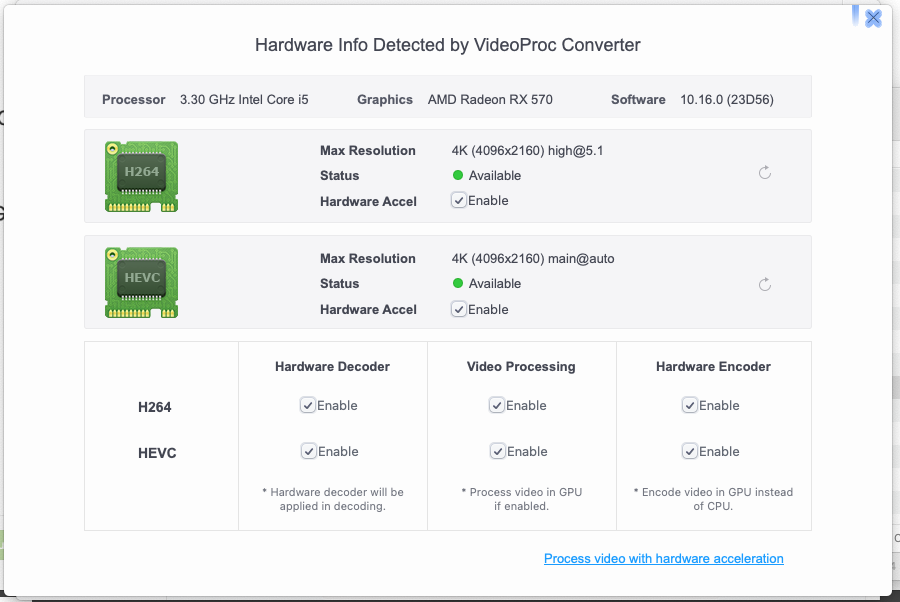900x602 pixels.
Task: Click the 'Hardware Encoder' column header
Action: click(713, 366)
